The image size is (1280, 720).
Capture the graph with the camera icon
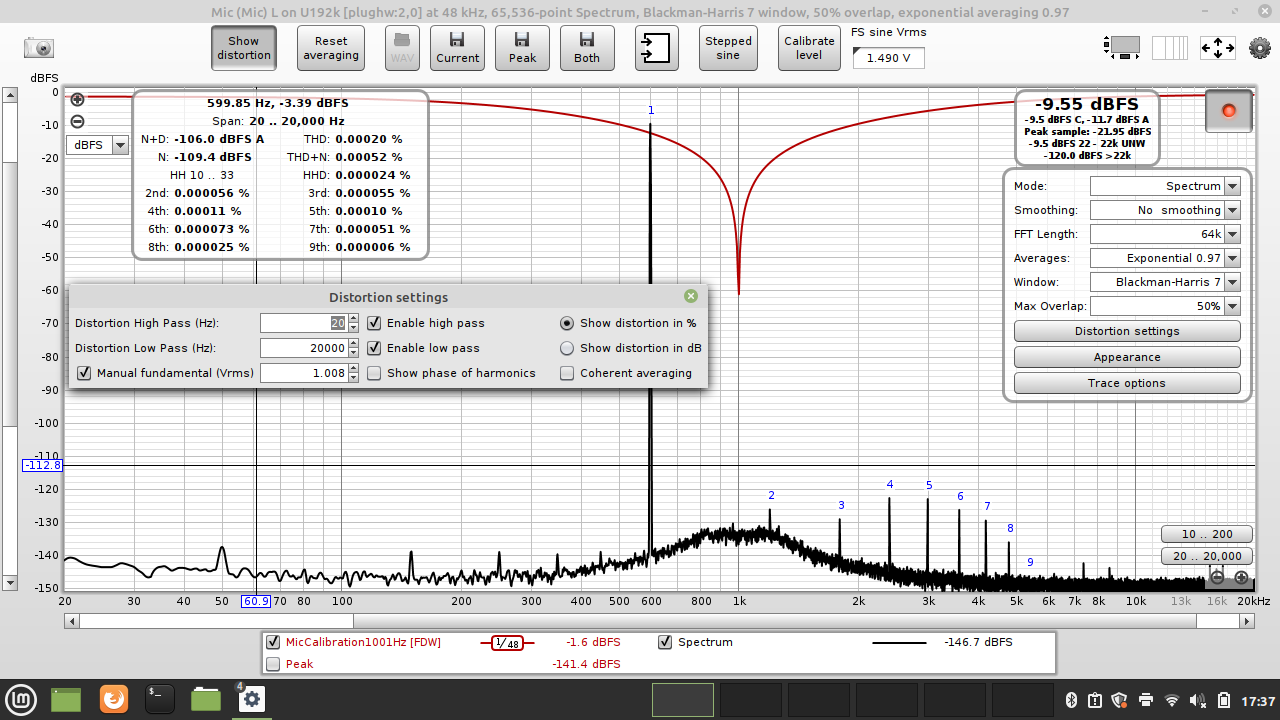tap(39, 48)
